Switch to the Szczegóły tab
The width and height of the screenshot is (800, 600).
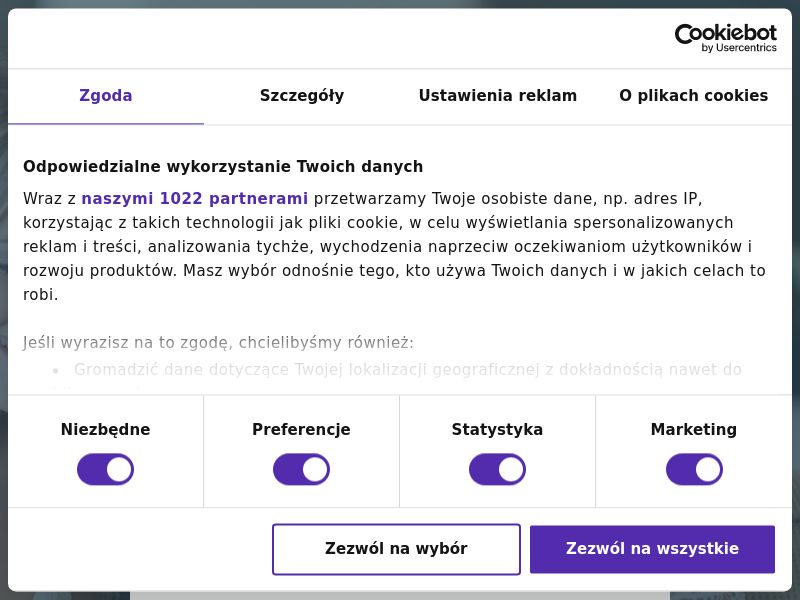[x=302, y=95]
